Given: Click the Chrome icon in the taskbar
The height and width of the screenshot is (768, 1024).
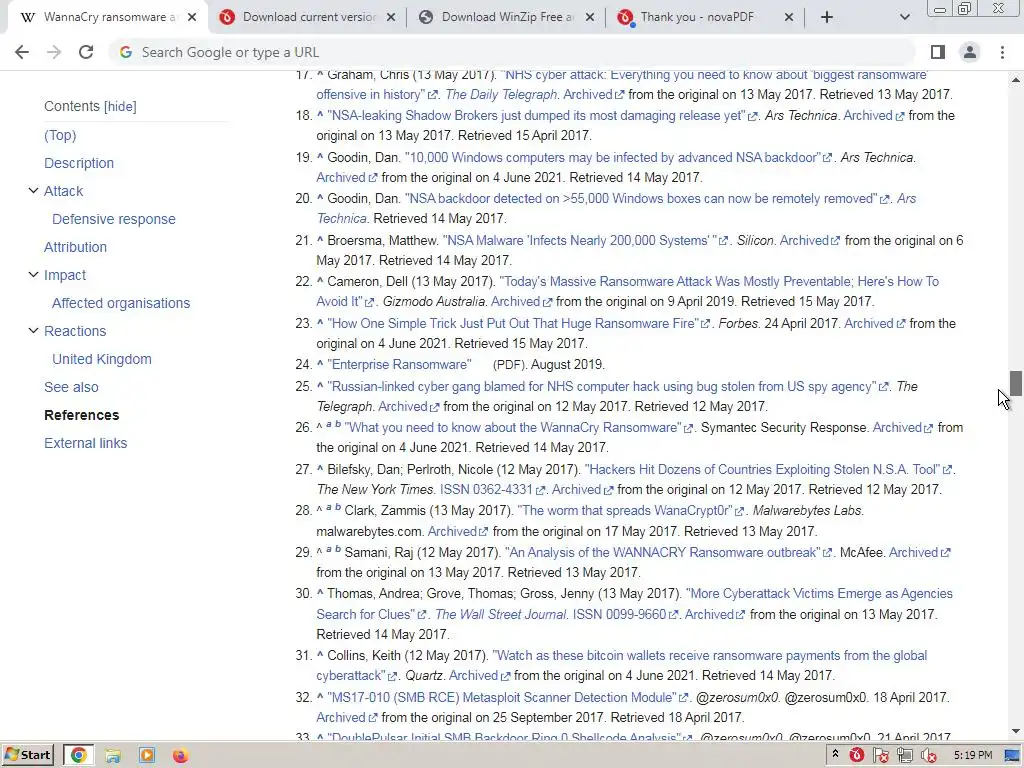Looking at the screenshot, I should pos(79,756).
